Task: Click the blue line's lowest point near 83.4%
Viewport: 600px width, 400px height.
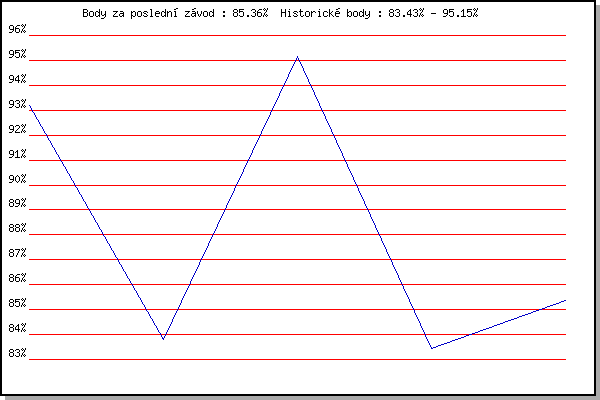Action: pos(431,348)
